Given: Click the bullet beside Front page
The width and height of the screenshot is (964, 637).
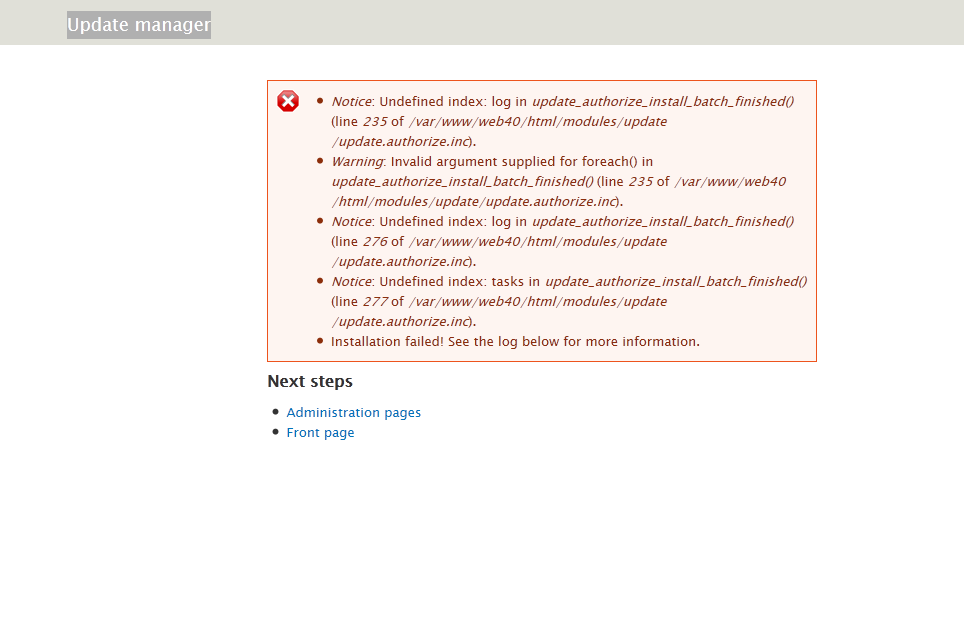Looking at the screenshot, I should click(275, 431).
